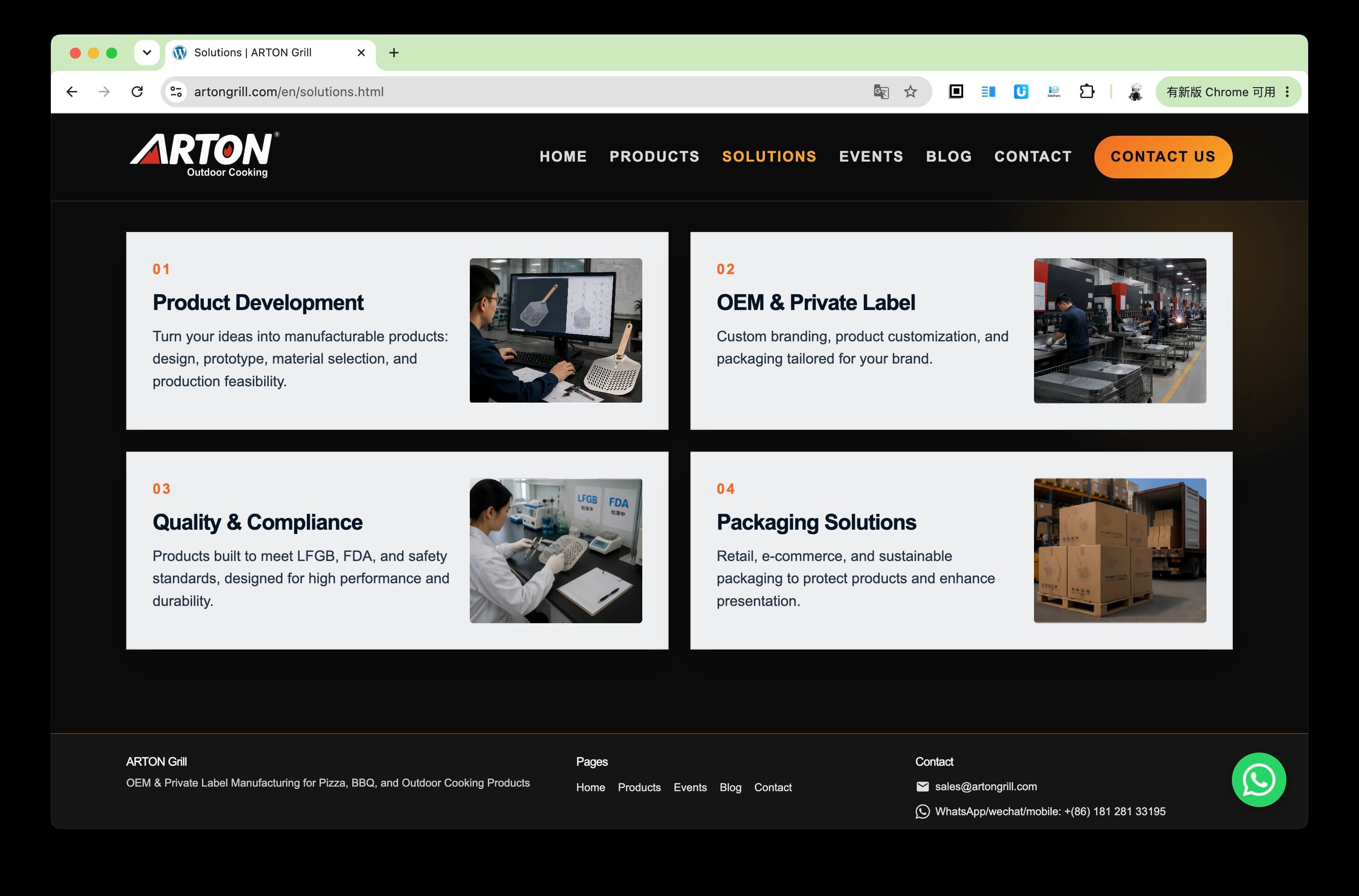Image resolution: width=1359 pixels, height=896 pixels.
Task: Reload the current page
Action: pos(137,91)
